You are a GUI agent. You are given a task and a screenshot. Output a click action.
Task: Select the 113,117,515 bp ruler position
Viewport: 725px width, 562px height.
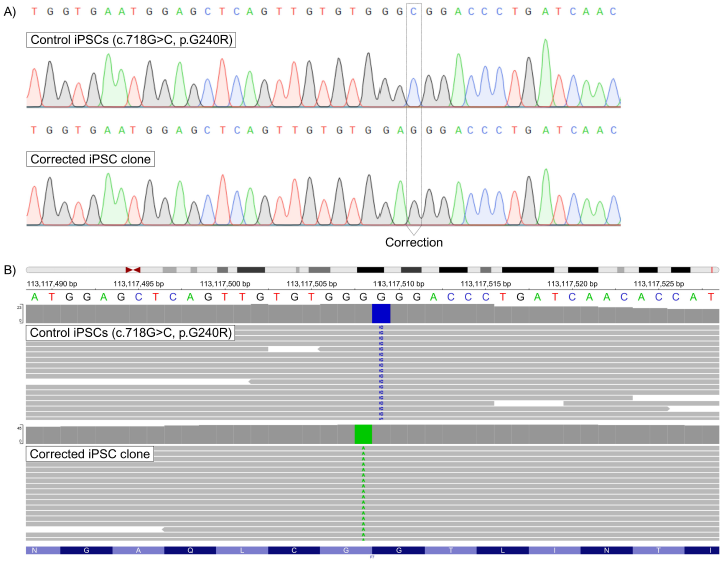tap(484, 284)
